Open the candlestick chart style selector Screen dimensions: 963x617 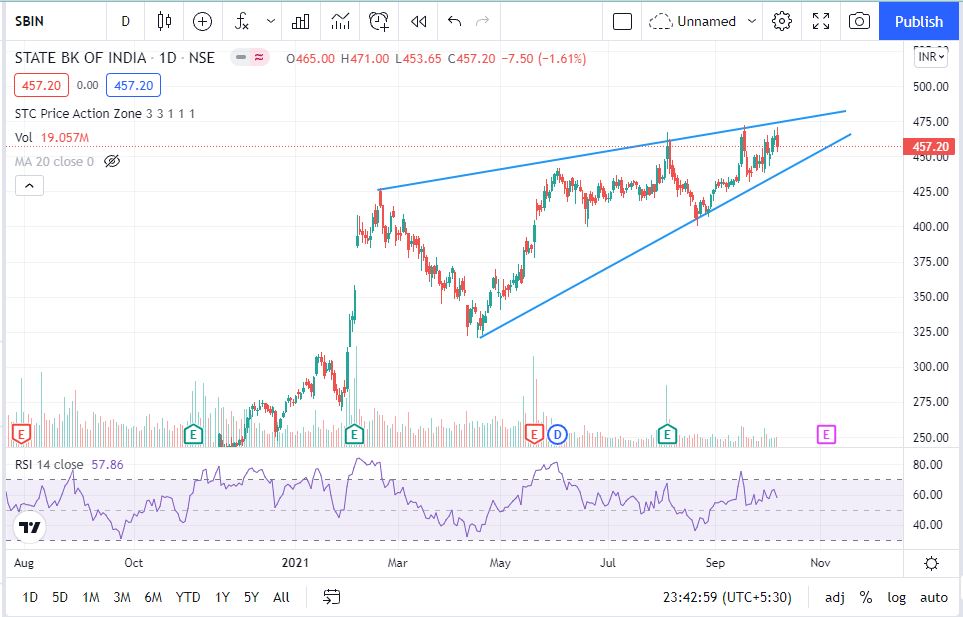(165, 21)
